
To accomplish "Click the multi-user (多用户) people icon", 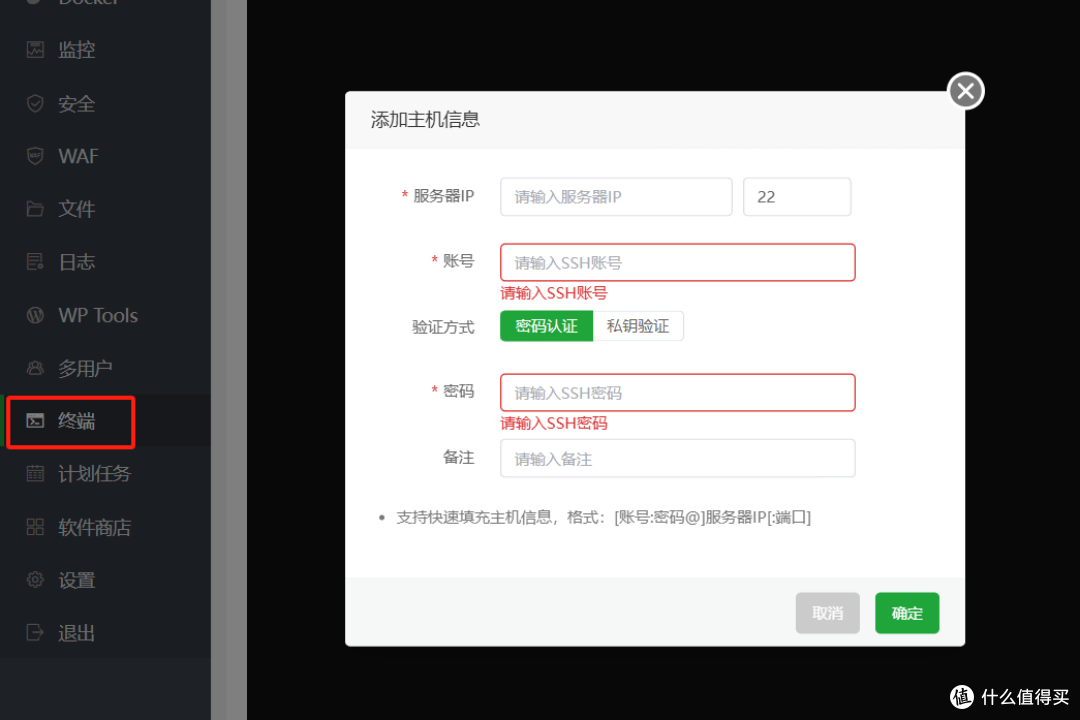I will point(35,368).
